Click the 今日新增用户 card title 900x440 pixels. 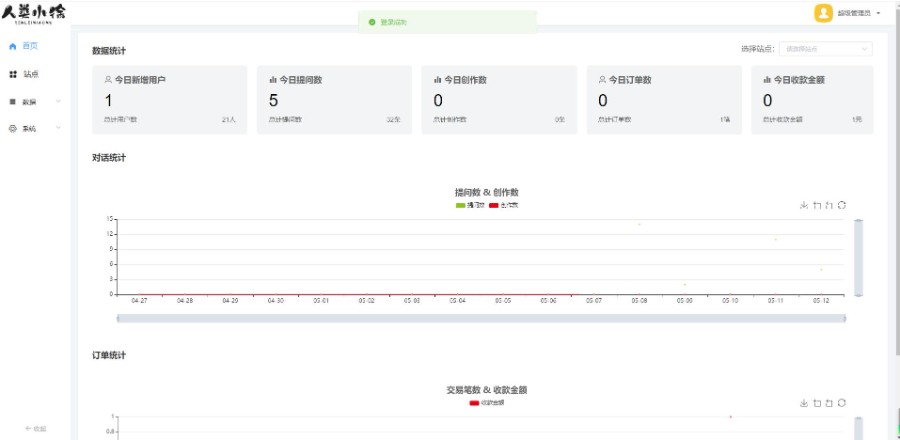pos(140,80)
